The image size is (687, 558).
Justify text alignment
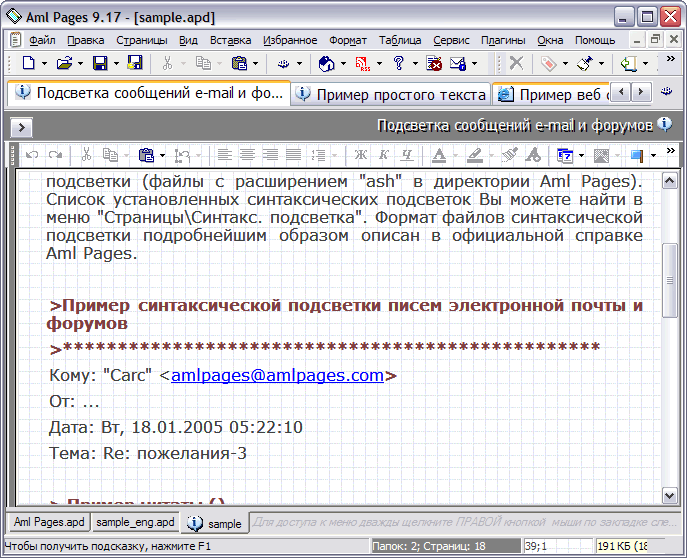293,155
